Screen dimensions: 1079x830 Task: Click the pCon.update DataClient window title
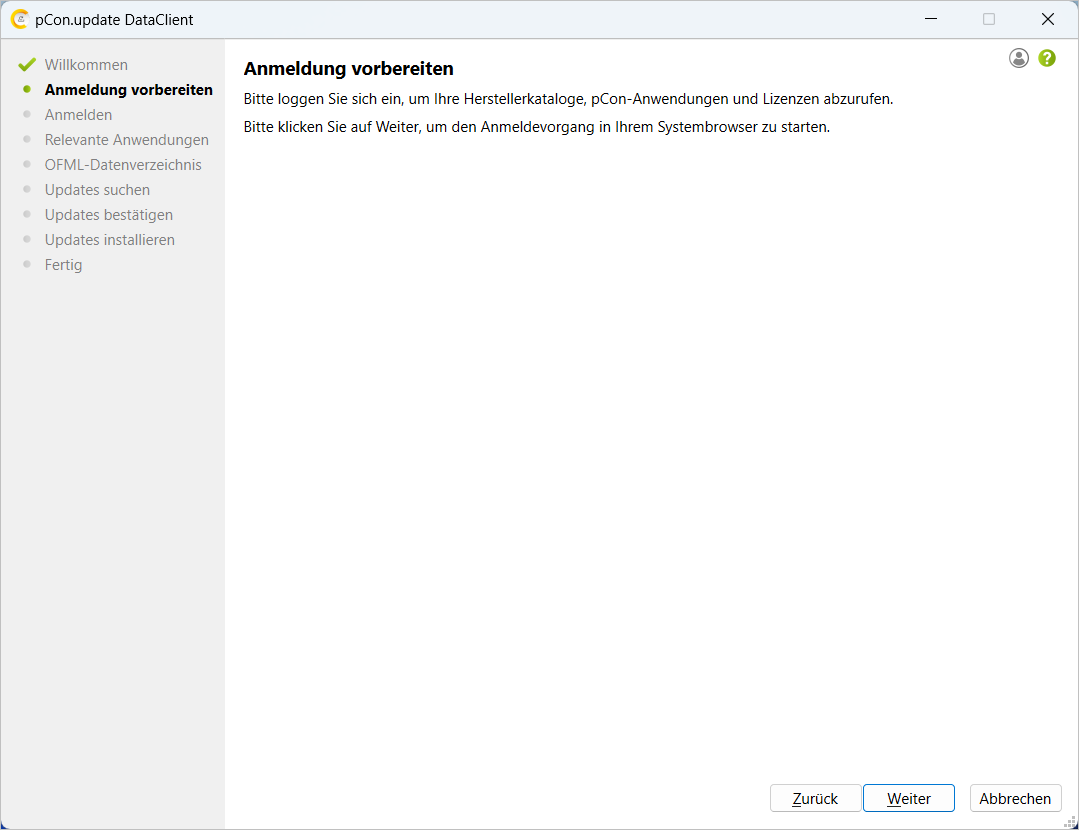tap(114, 20)
